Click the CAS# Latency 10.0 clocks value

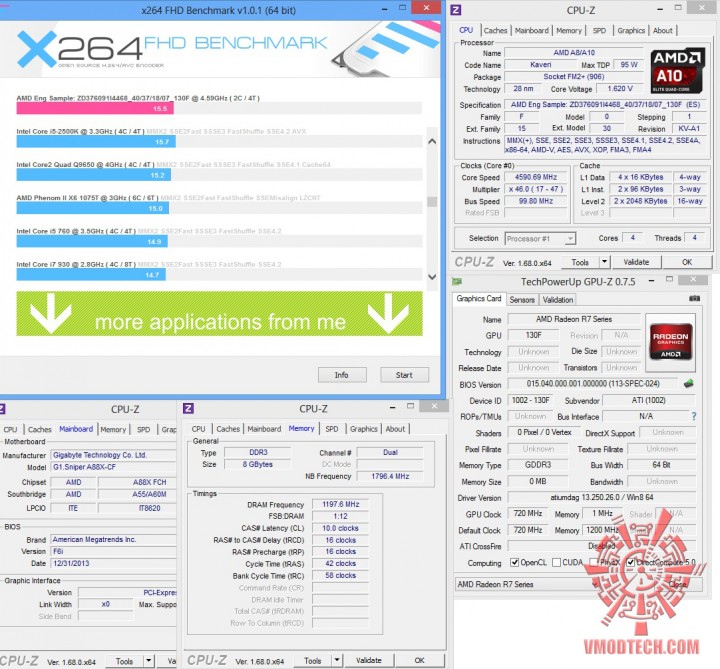coord(340,528)
